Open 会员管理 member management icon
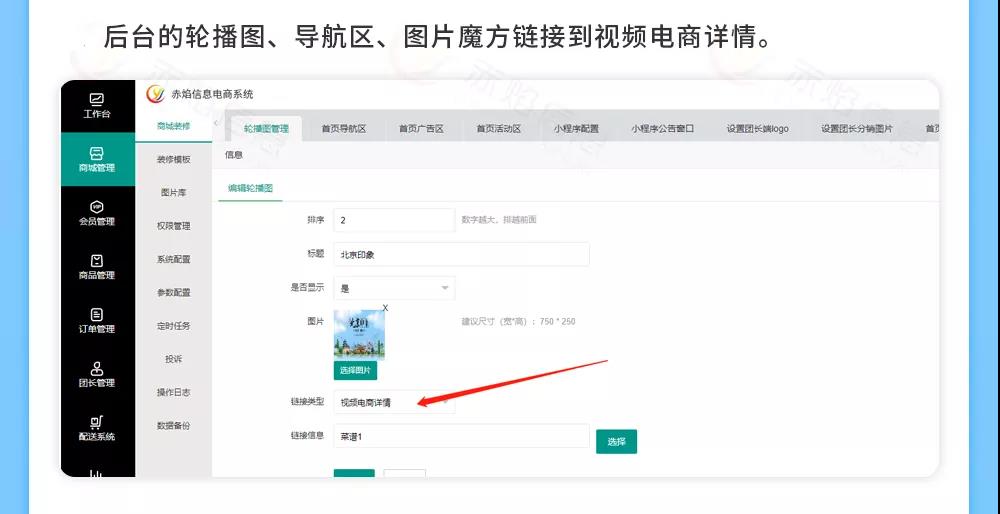The width and height of the screenshot is (1000, 514). pos(97,208)
